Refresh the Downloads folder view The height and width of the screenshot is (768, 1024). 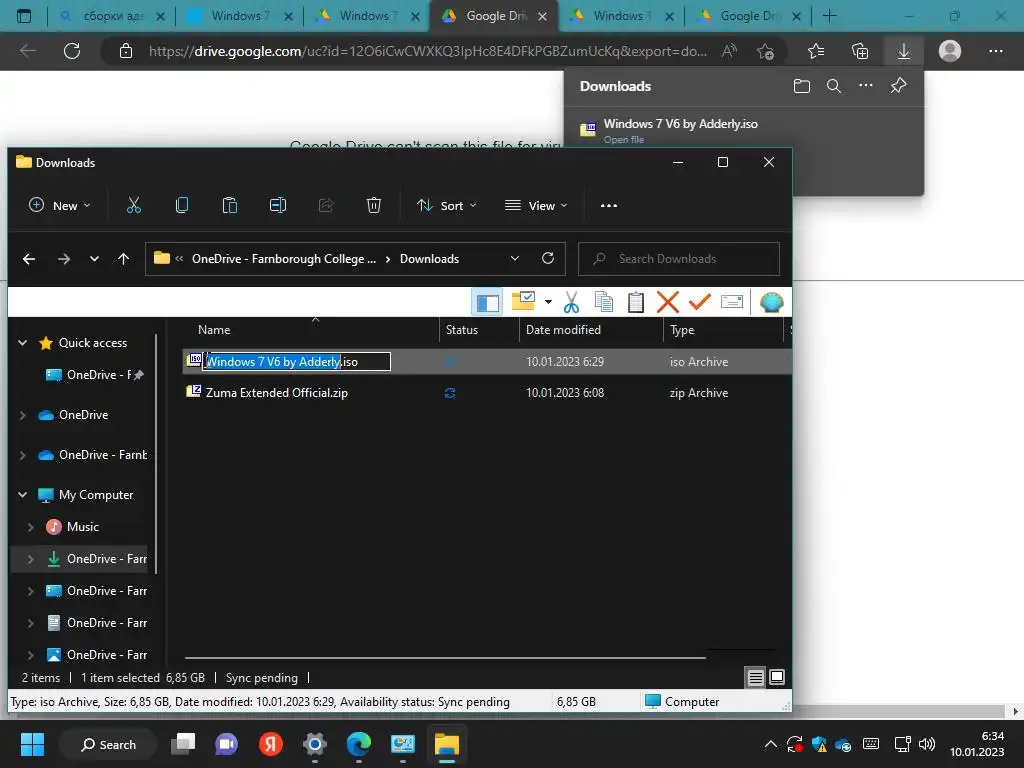tap(548, 259)
